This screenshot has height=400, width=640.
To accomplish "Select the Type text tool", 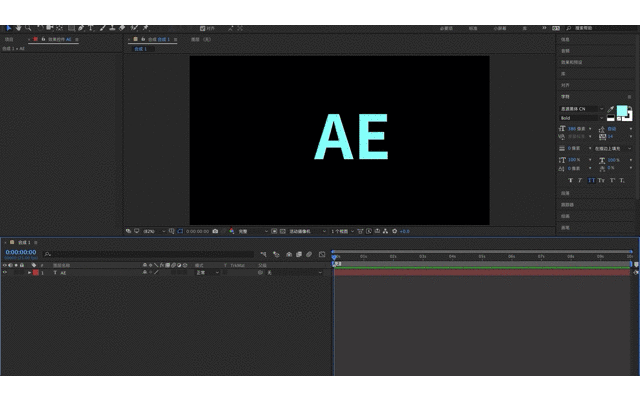I will click(x=91, y=28).
